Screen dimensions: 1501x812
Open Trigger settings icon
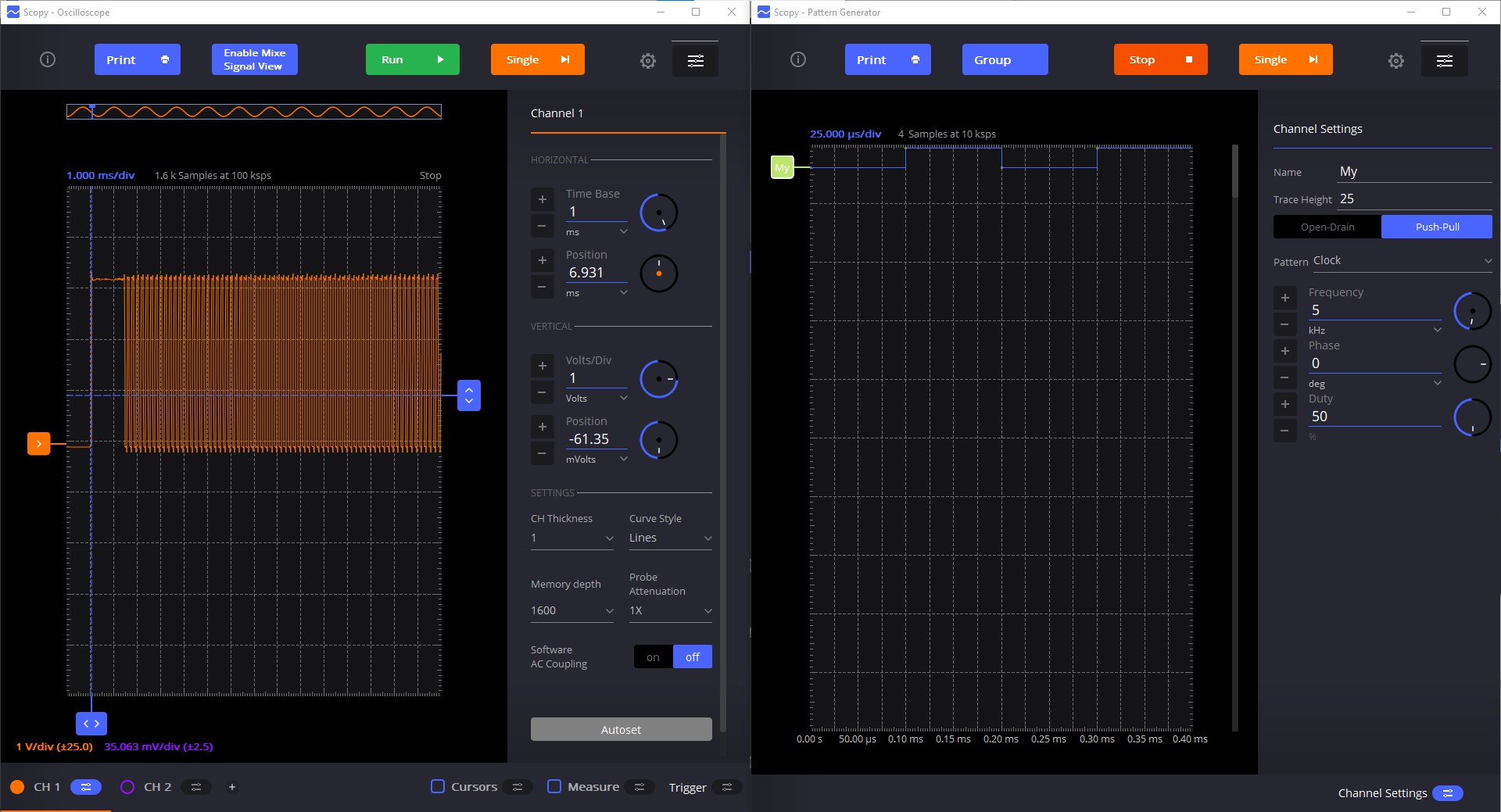727,787
